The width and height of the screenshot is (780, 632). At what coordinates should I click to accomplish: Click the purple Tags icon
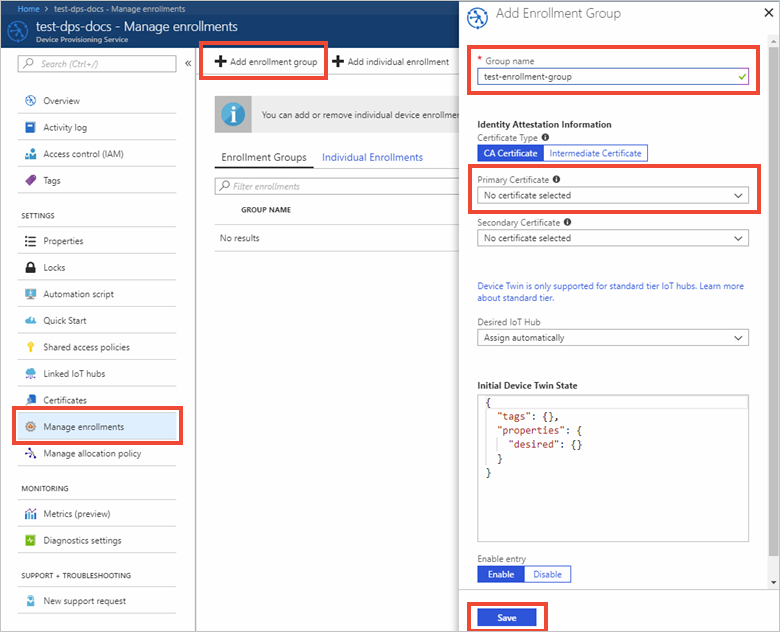pyautogui.click(x=30, y=180)
